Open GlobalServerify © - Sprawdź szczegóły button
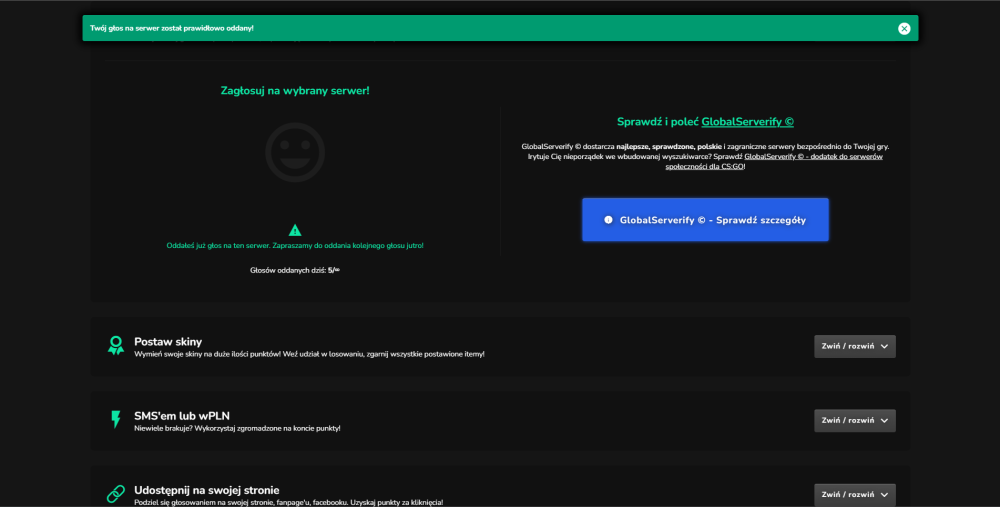This screenshot has width=1000, height=507. (x=705, y=219)
